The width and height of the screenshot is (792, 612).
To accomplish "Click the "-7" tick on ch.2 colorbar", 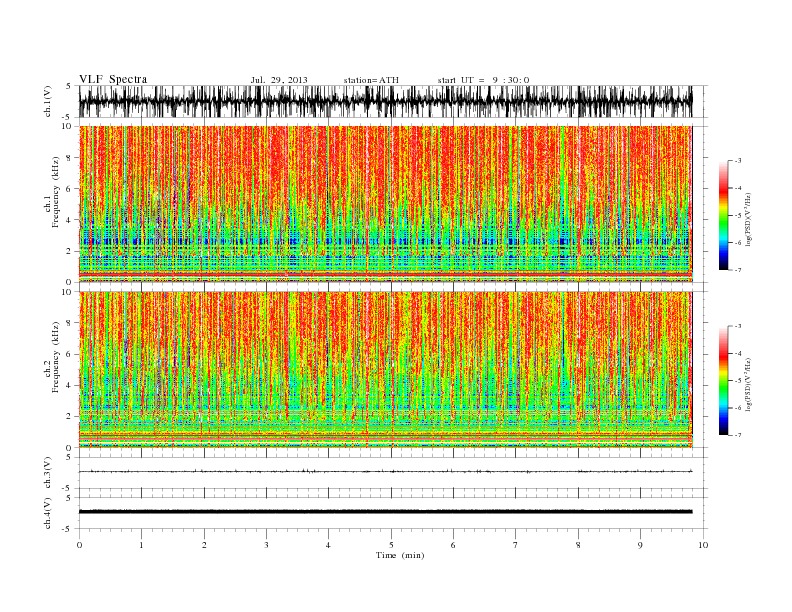I will [x=737, y=435].
